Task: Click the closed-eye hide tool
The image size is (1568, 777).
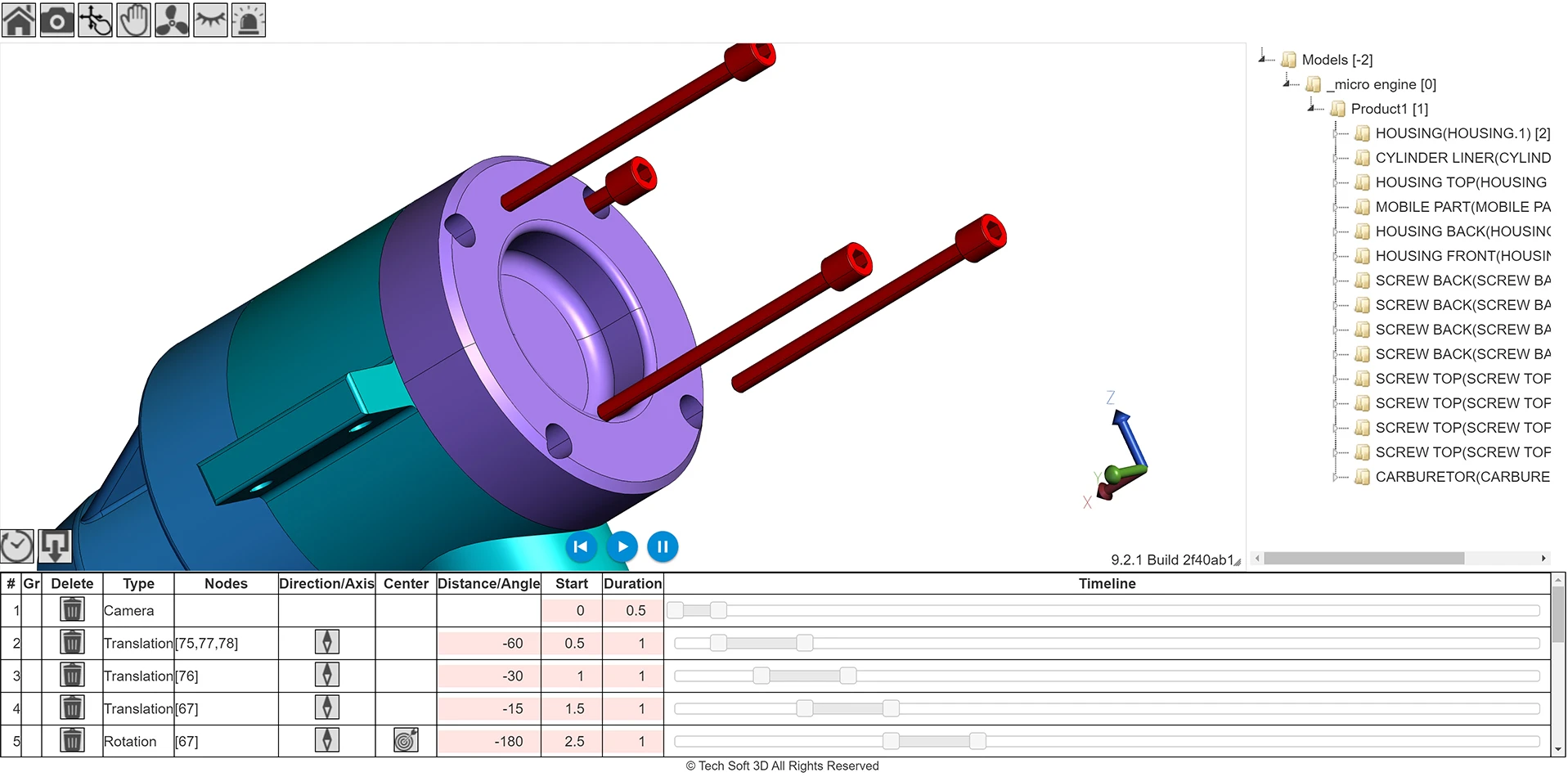Action: point(210,20)
